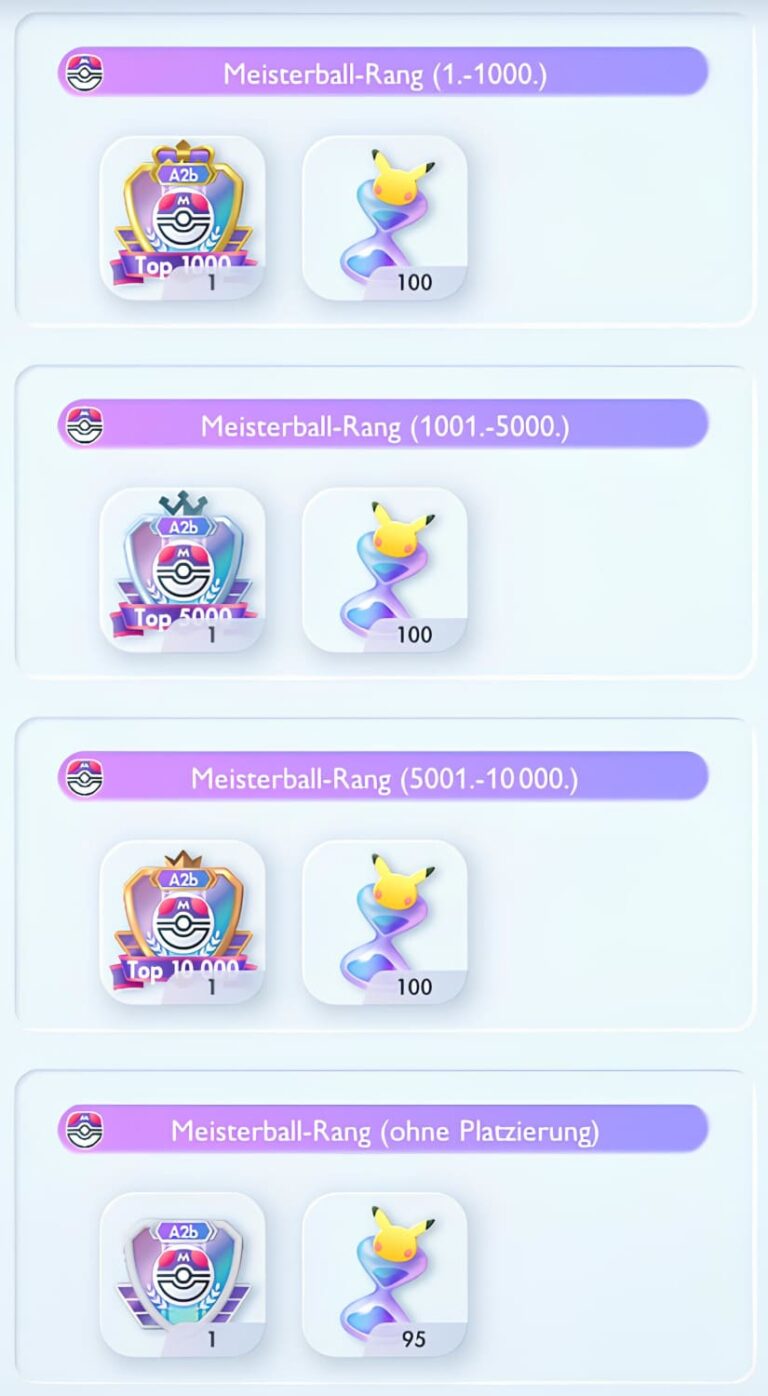Select the 95 hourglass reward

pos(385,1274)
